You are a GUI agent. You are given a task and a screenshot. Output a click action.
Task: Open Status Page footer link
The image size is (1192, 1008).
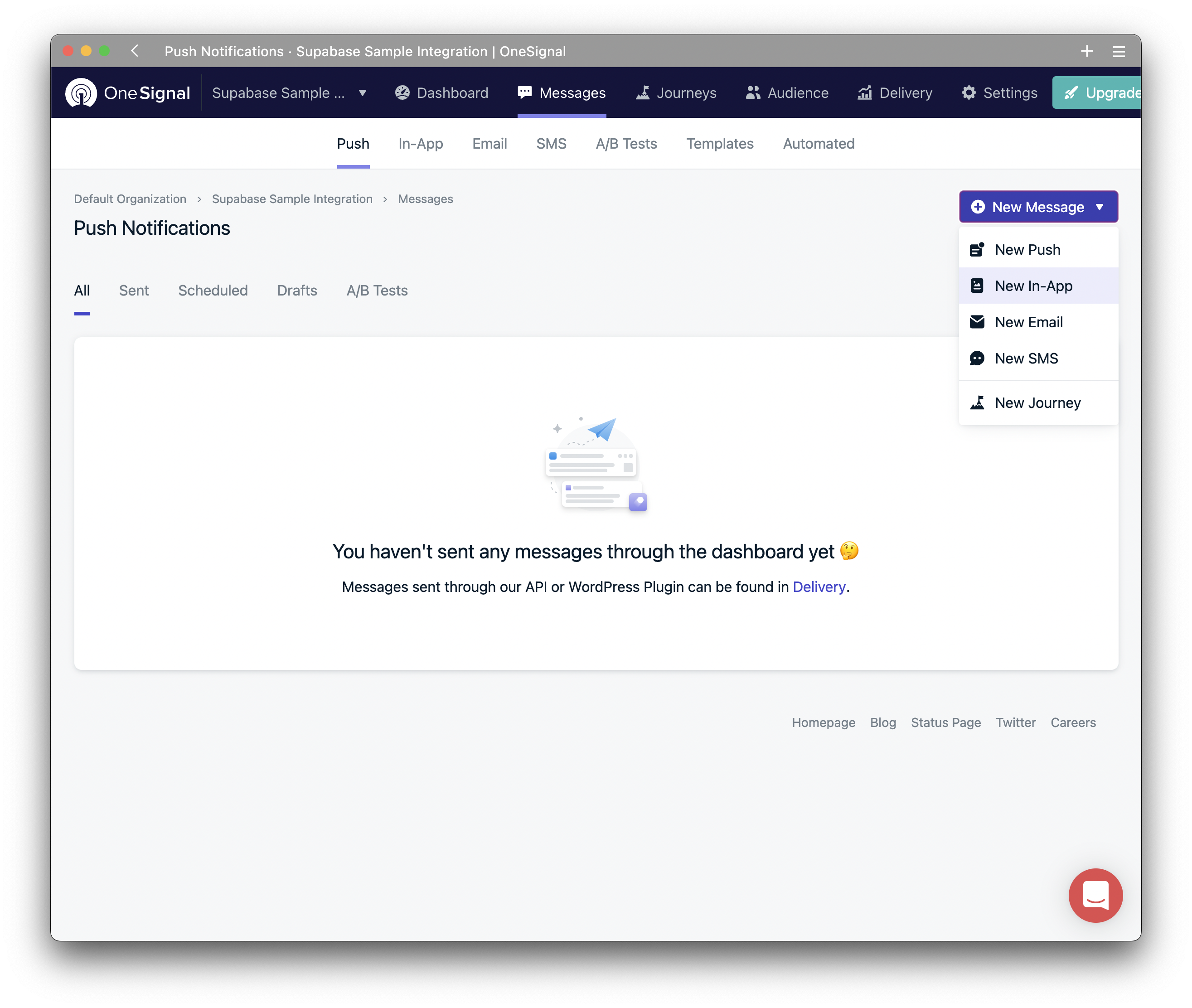click(x=945, y=722)
